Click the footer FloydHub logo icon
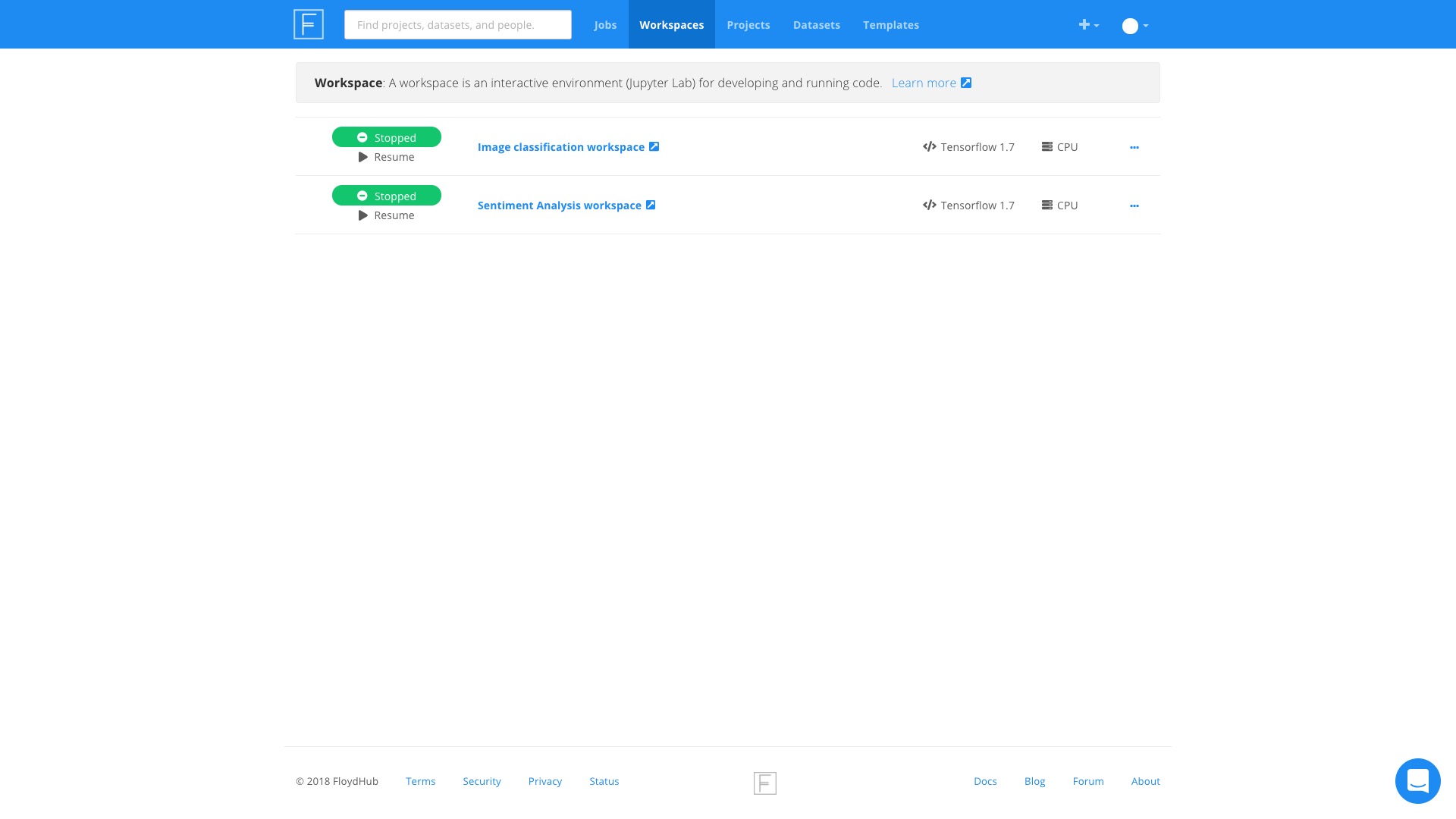The height and width of the screenshot is (819, 1456). [x=764, y=783]
